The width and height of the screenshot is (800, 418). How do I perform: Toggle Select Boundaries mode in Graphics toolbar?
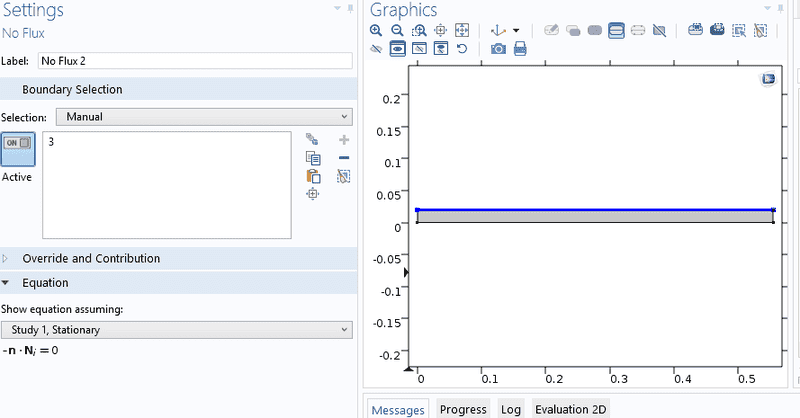[616, 31]
